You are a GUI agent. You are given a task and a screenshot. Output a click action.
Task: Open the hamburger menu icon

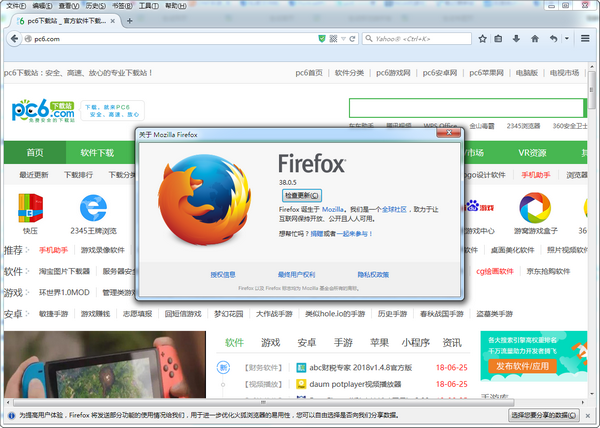click(585, 39)
